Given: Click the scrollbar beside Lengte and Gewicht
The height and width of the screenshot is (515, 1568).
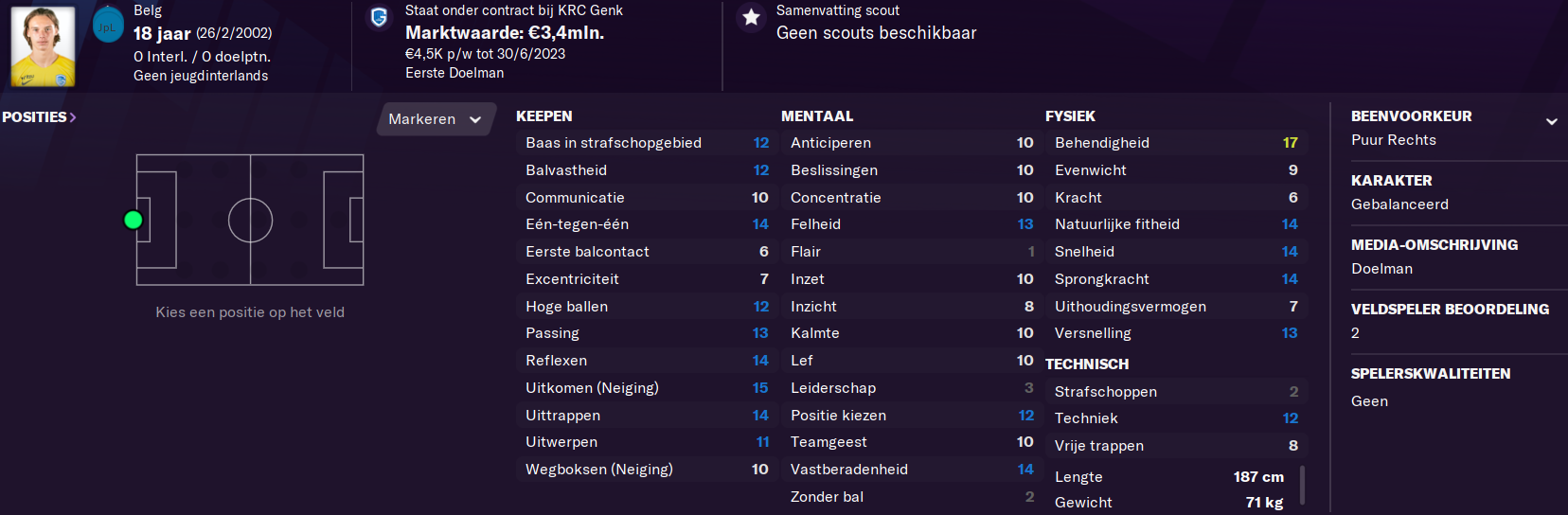Looking at the screenshot, I should point(1303,485).
